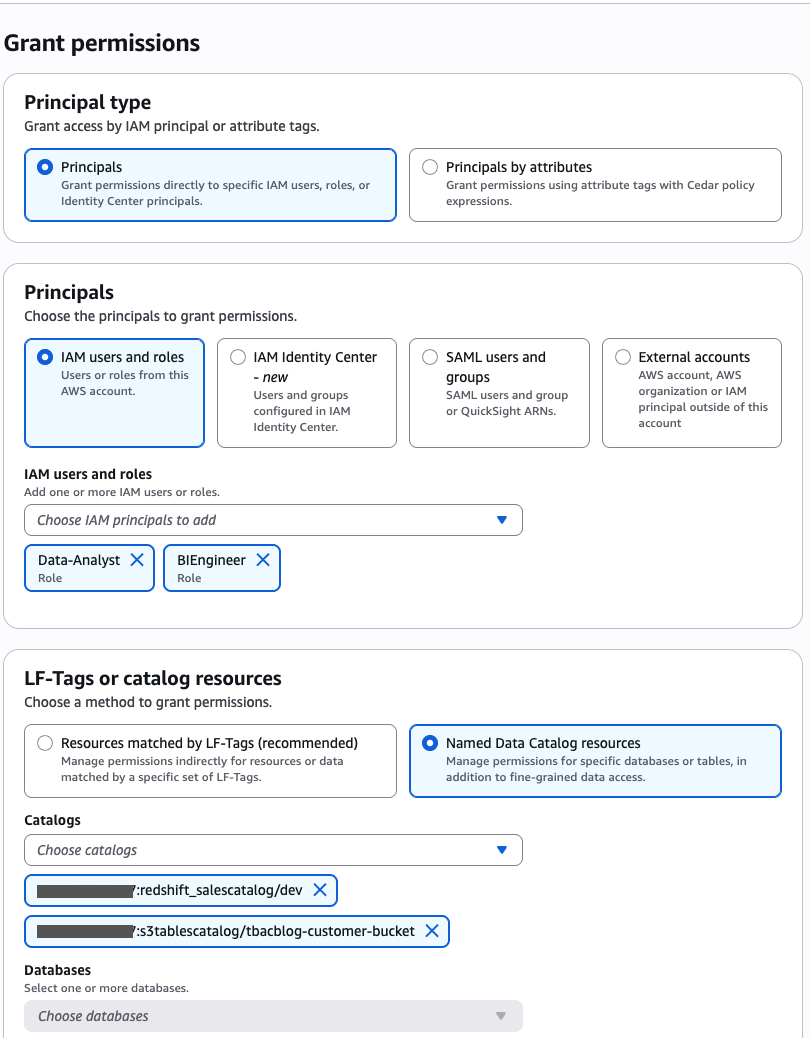This screenshot has width=810, height=1038.
Task: Click the redshift_salescatalog/dev catalog label
Action: (x=220, y=890)
